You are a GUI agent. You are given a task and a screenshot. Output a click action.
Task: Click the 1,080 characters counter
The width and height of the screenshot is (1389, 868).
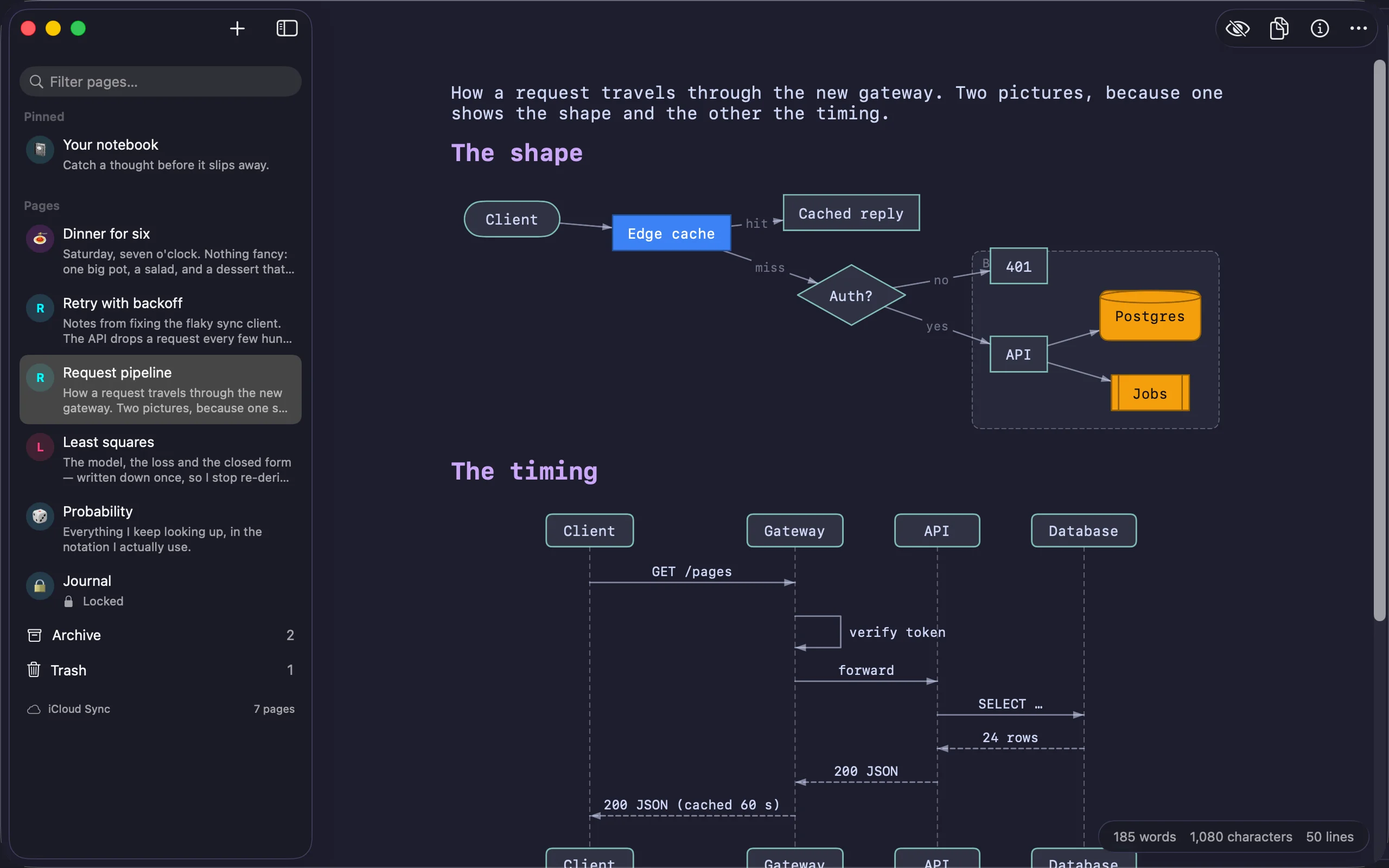1241,837
